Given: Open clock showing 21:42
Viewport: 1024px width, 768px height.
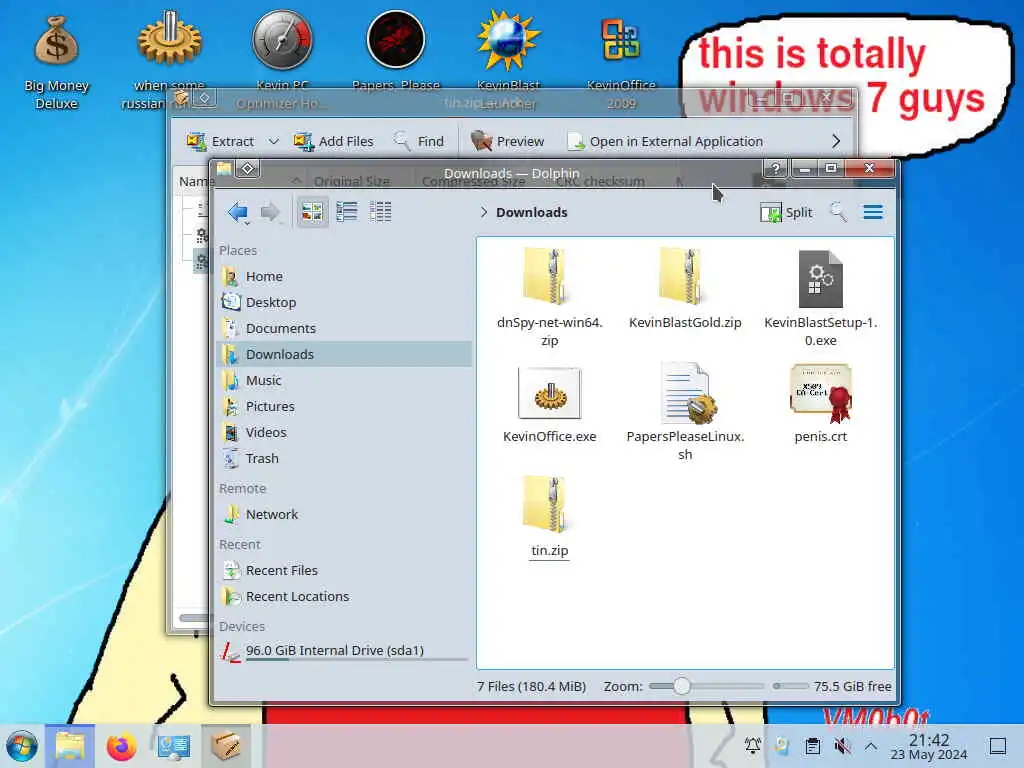Looking at the screenshot, I should pyautogui.click(x=929, y=746).
